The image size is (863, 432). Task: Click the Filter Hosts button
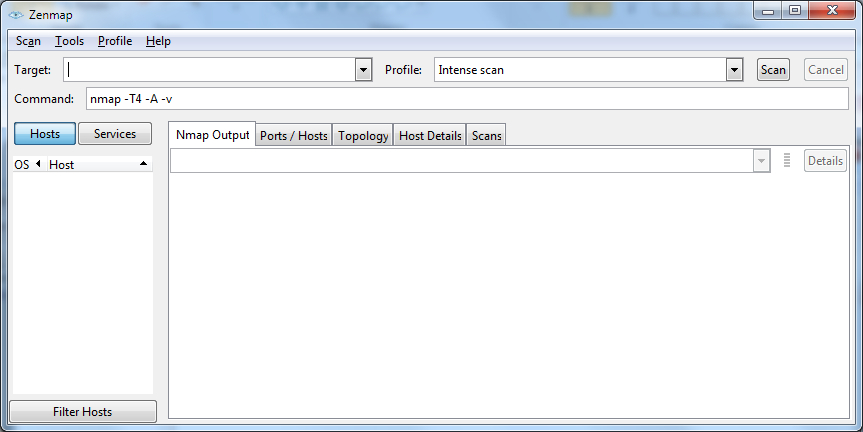coord(82,412)
